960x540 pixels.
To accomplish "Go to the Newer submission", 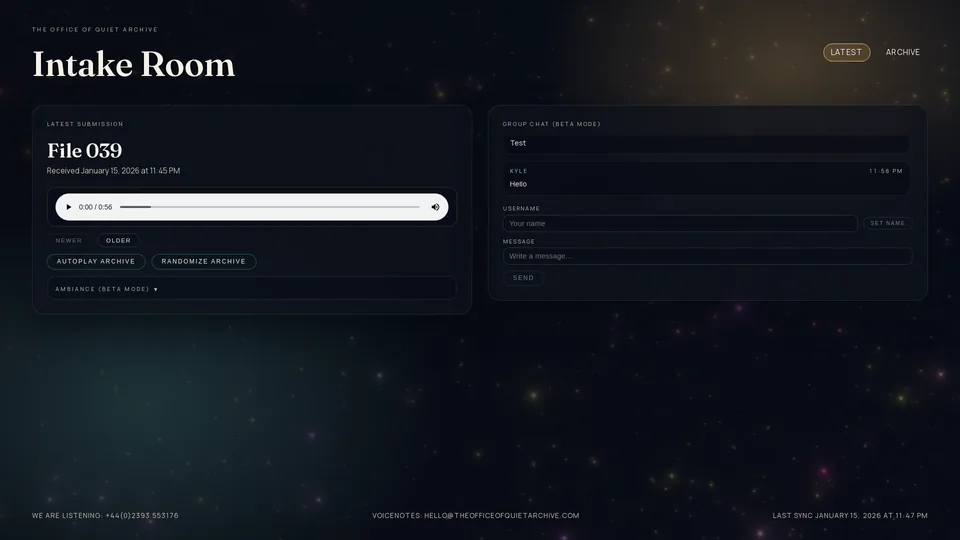I will tap(69, 241).
